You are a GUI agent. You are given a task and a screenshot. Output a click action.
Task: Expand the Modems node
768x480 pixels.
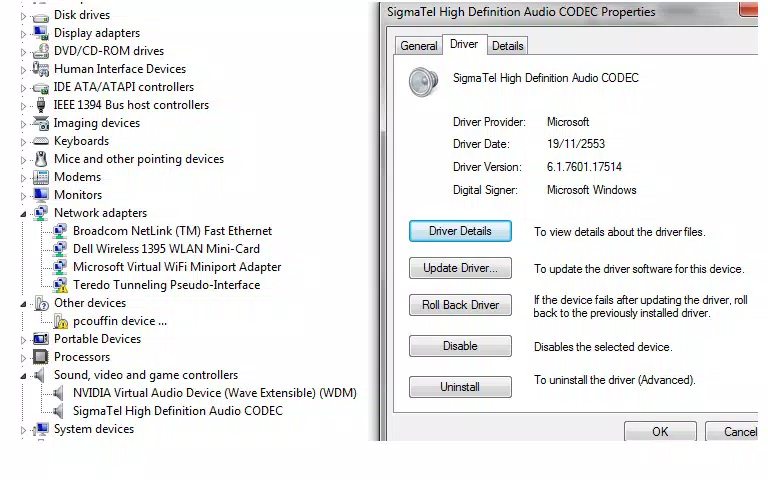23,178
